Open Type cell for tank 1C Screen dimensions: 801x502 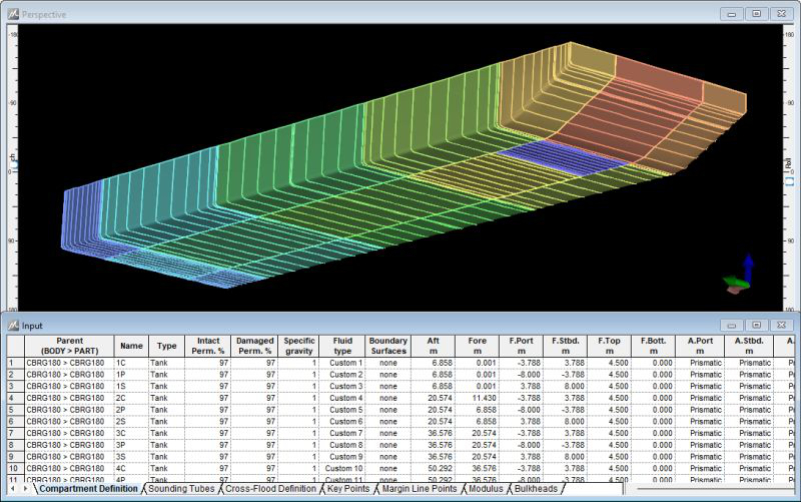166,362
